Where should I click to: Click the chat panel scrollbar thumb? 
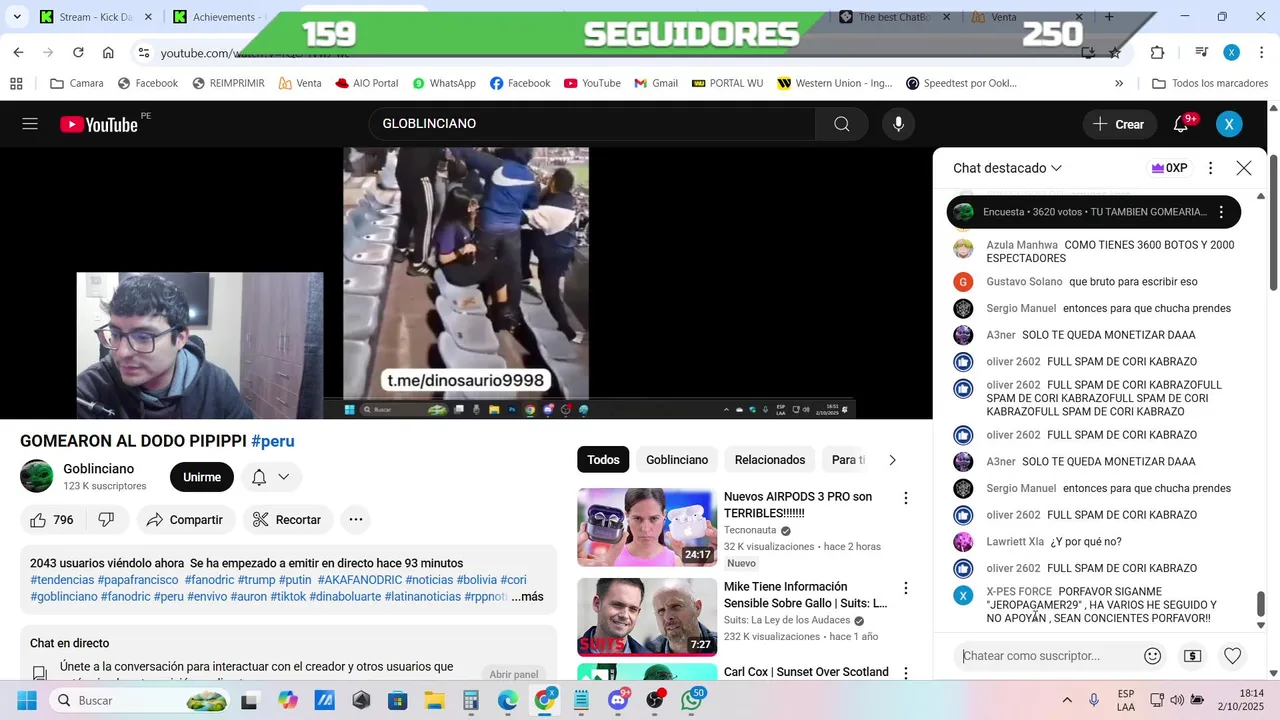(1260, 605)
